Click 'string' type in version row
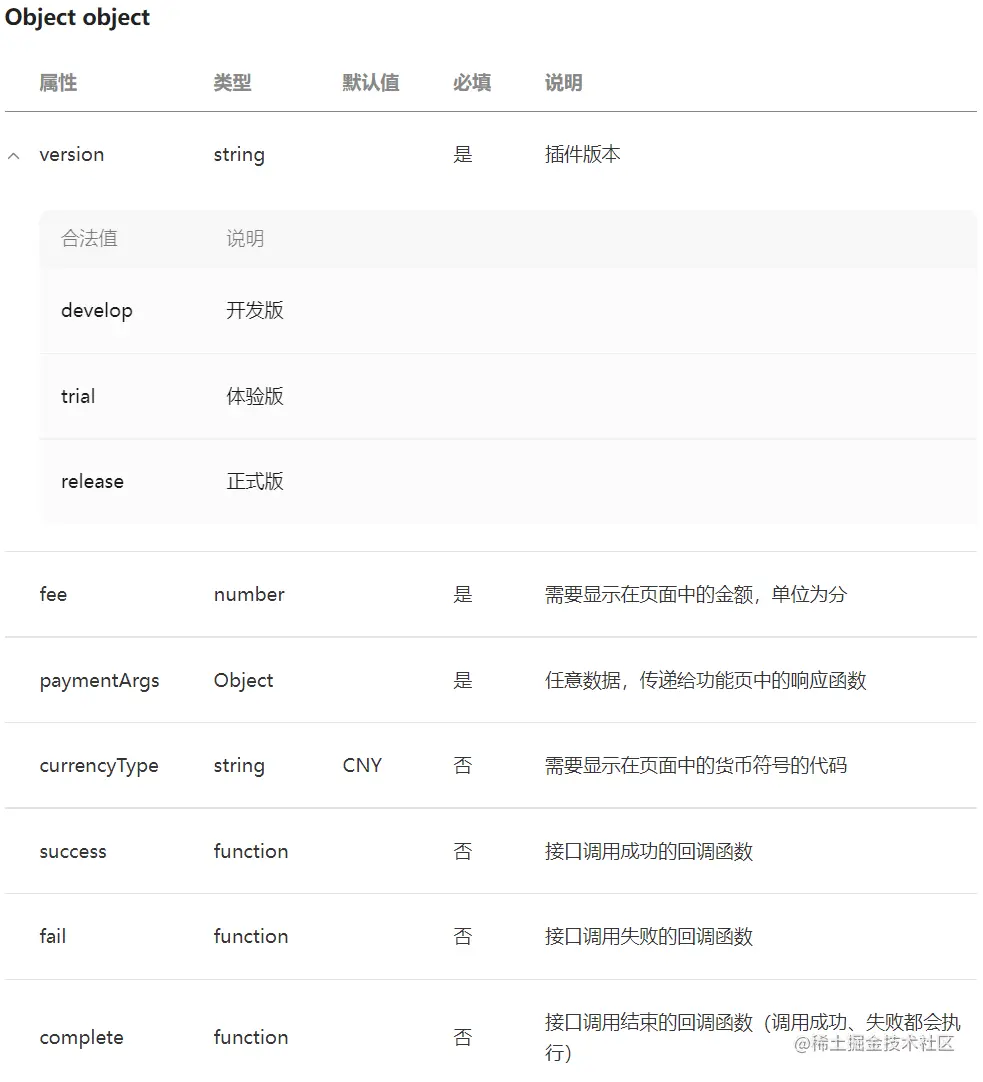Viewport: 983px width, 1082px height. click(x=239, y=155)
